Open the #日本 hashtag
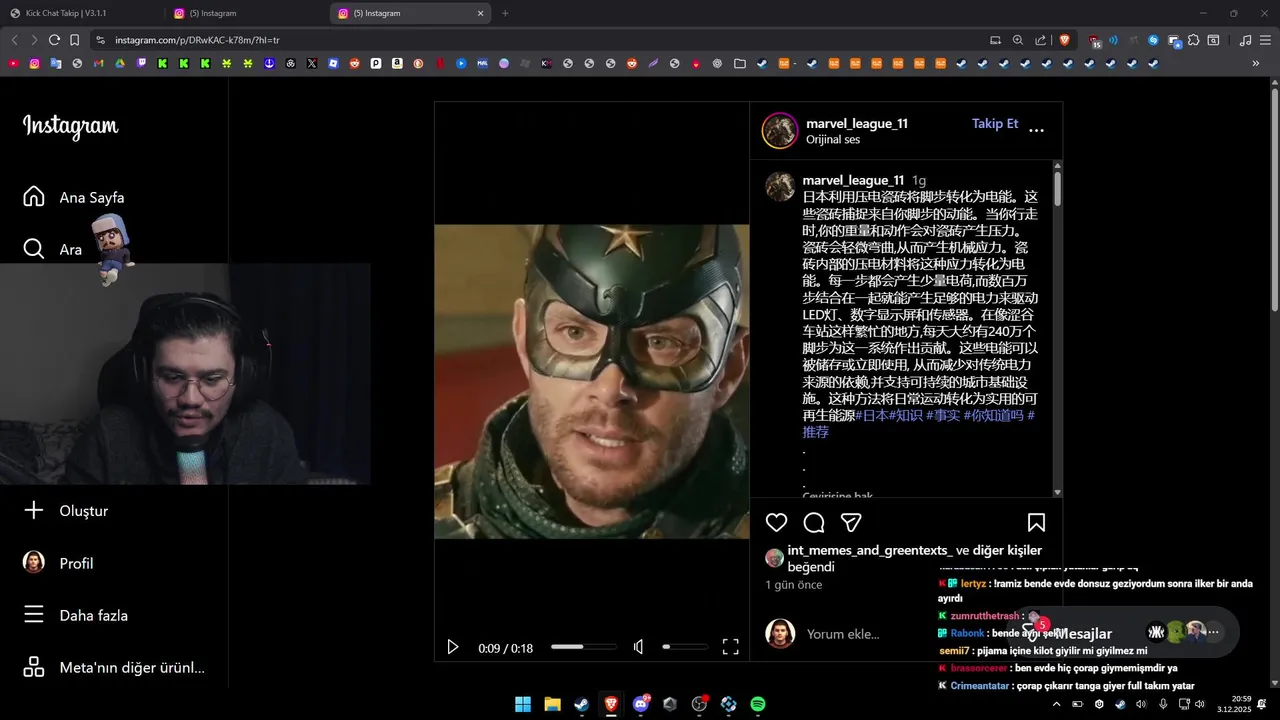This screenshot has width=1280, height=720. (872, 415)
